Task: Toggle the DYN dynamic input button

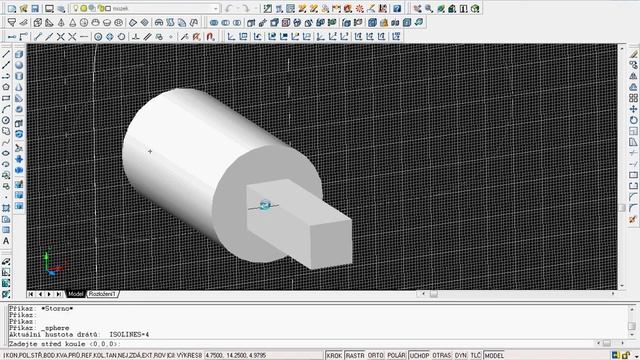Action: click(460, 356)
